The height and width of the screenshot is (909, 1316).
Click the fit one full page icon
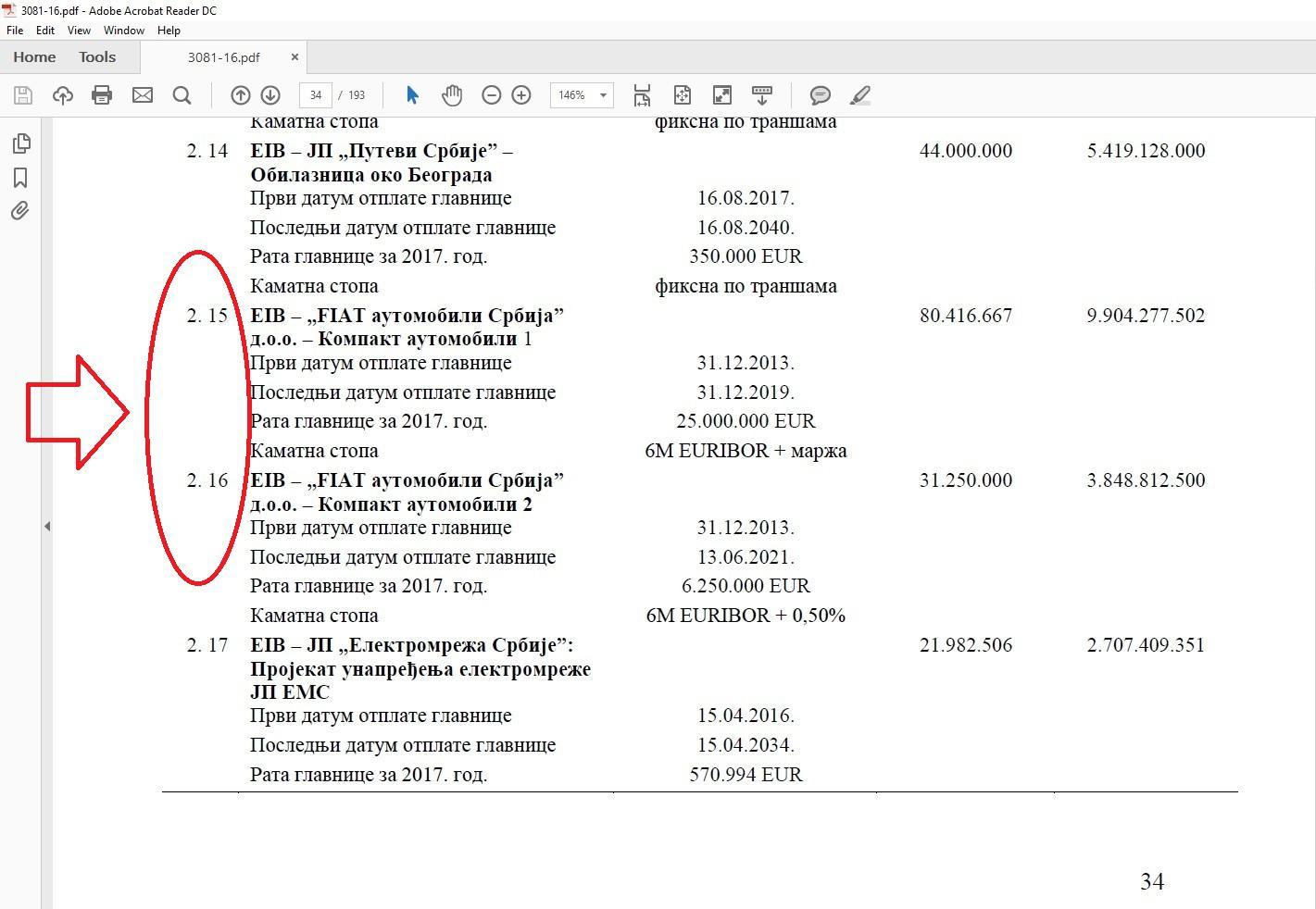(683, 95)
